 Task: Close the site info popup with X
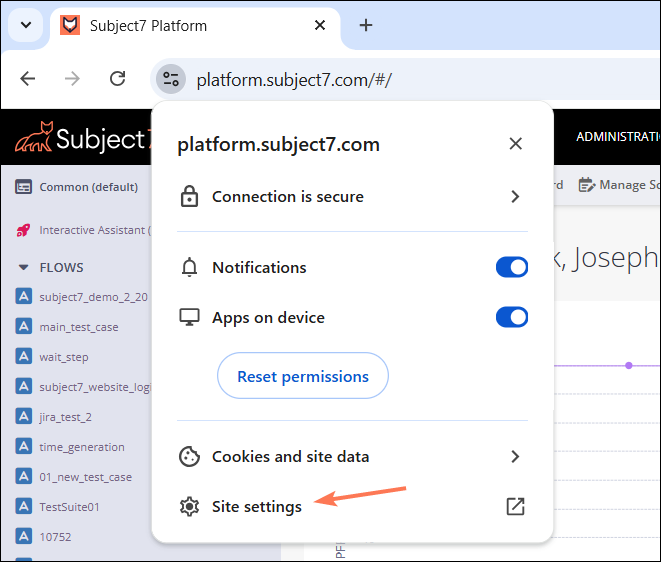515,144
